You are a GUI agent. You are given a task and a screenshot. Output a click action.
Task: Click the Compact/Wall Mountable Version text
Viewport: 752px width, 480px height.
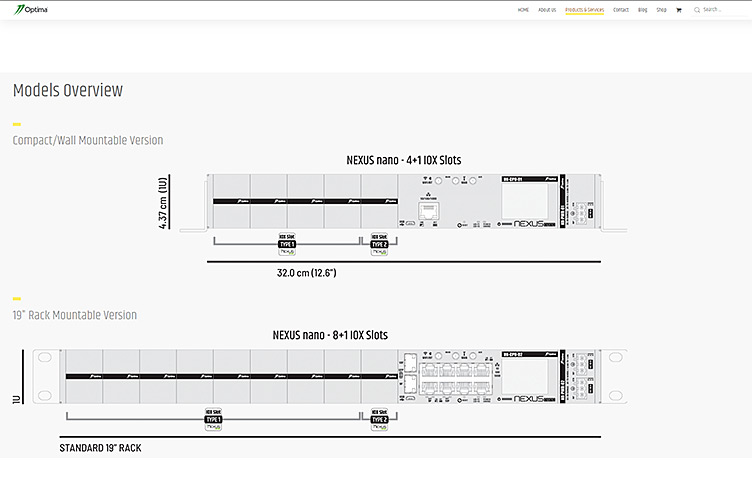tap(88, 140)
